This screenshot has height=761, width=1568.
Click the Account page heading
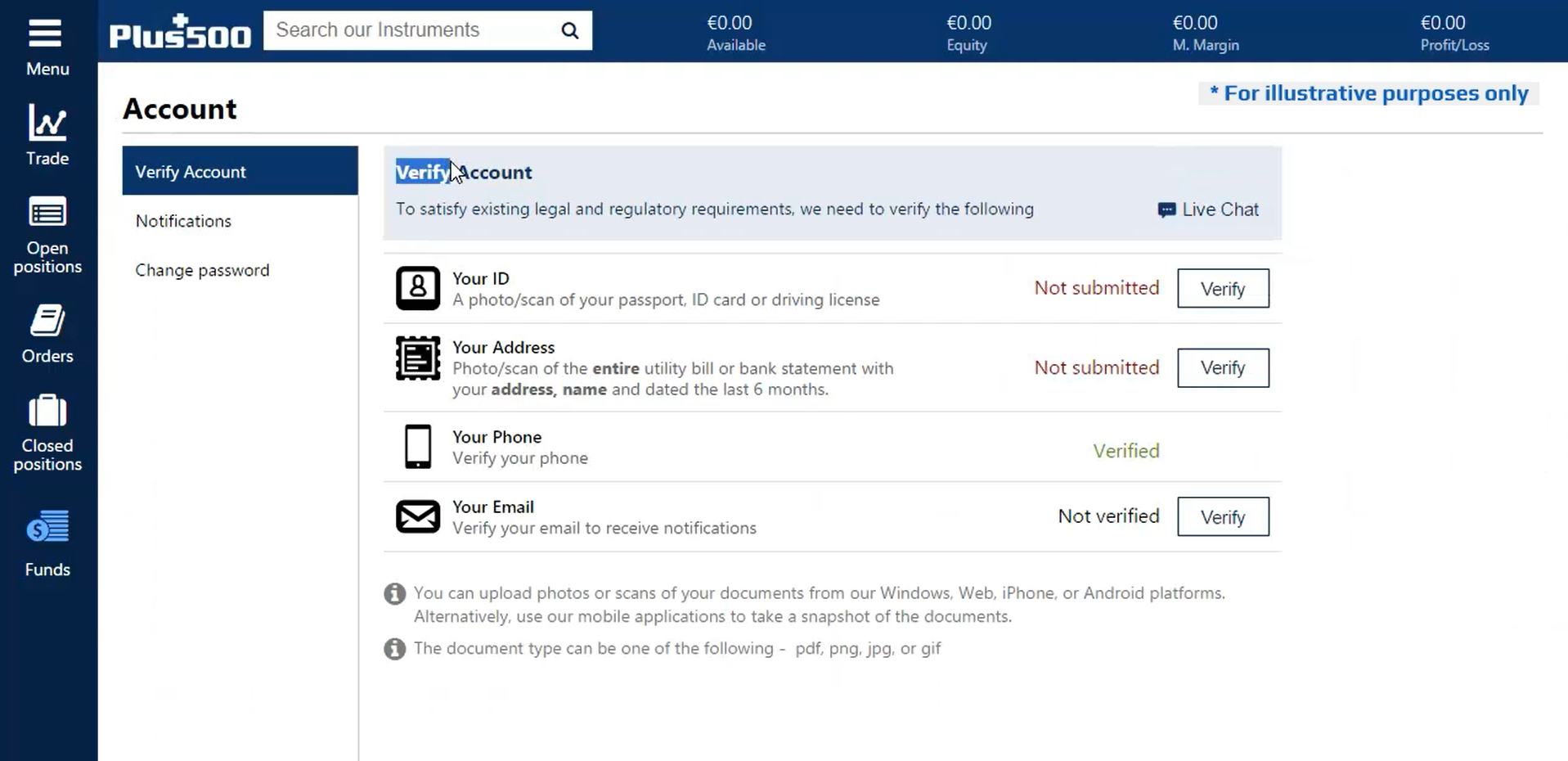click(x=180, y=109)
